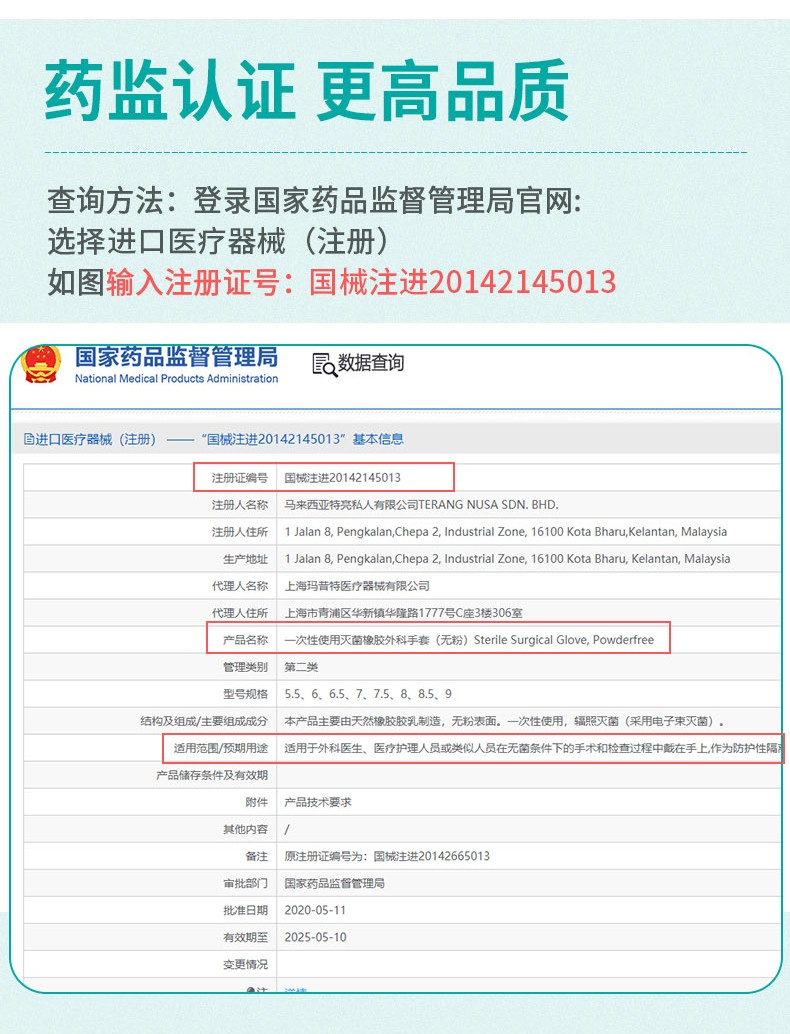Click the 国家药品监督管理局 site title

pos(176,357)
